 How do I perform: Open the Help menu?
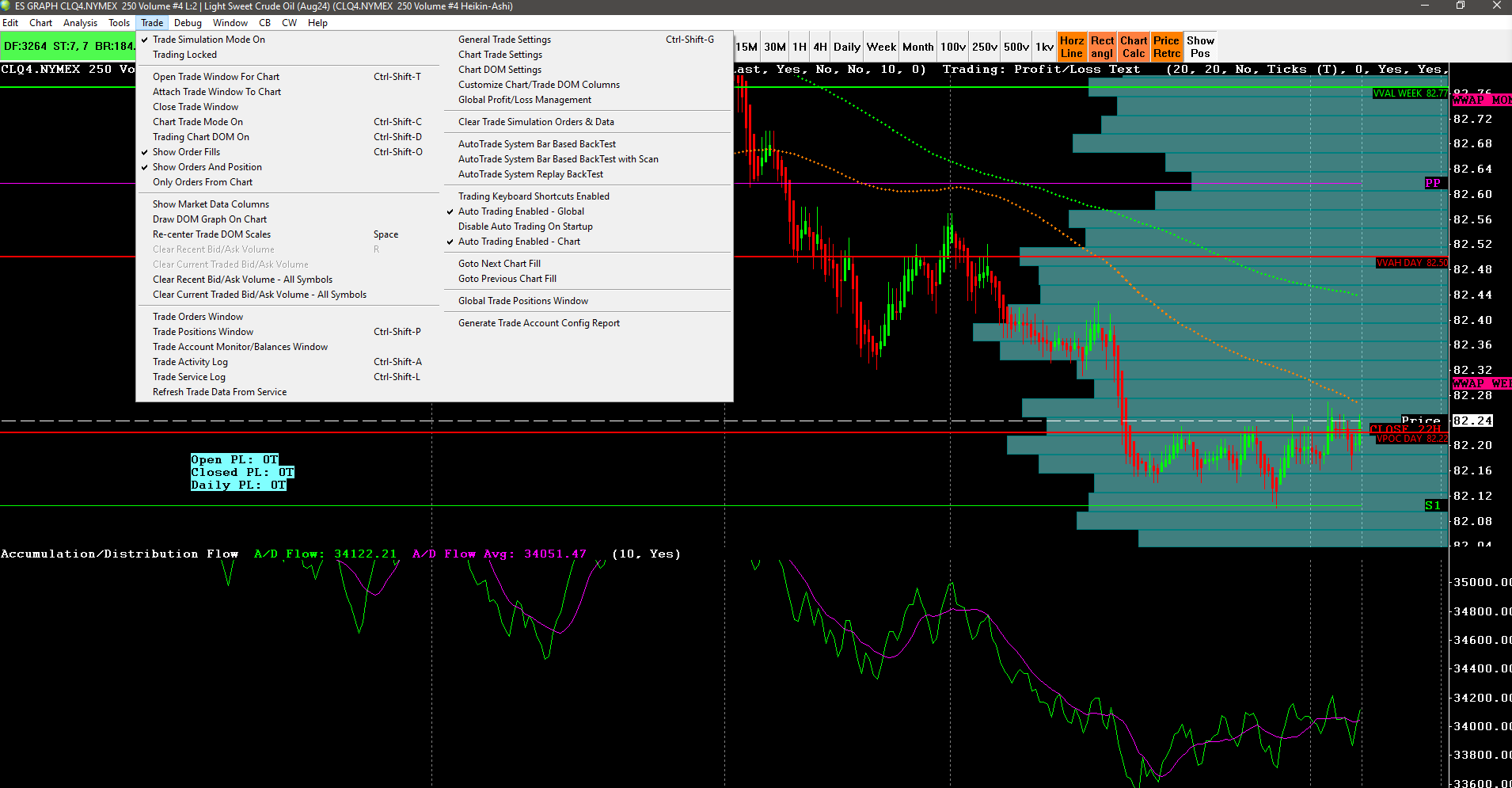tap(317, 23)
